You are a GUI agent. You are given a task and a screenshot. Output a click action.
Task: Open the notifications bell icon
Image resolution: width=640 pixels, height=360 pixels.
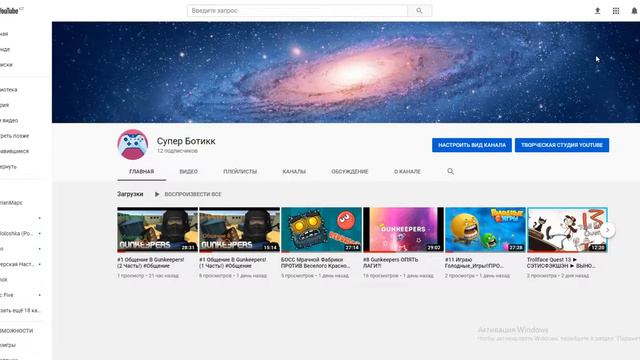pos(634,11)
